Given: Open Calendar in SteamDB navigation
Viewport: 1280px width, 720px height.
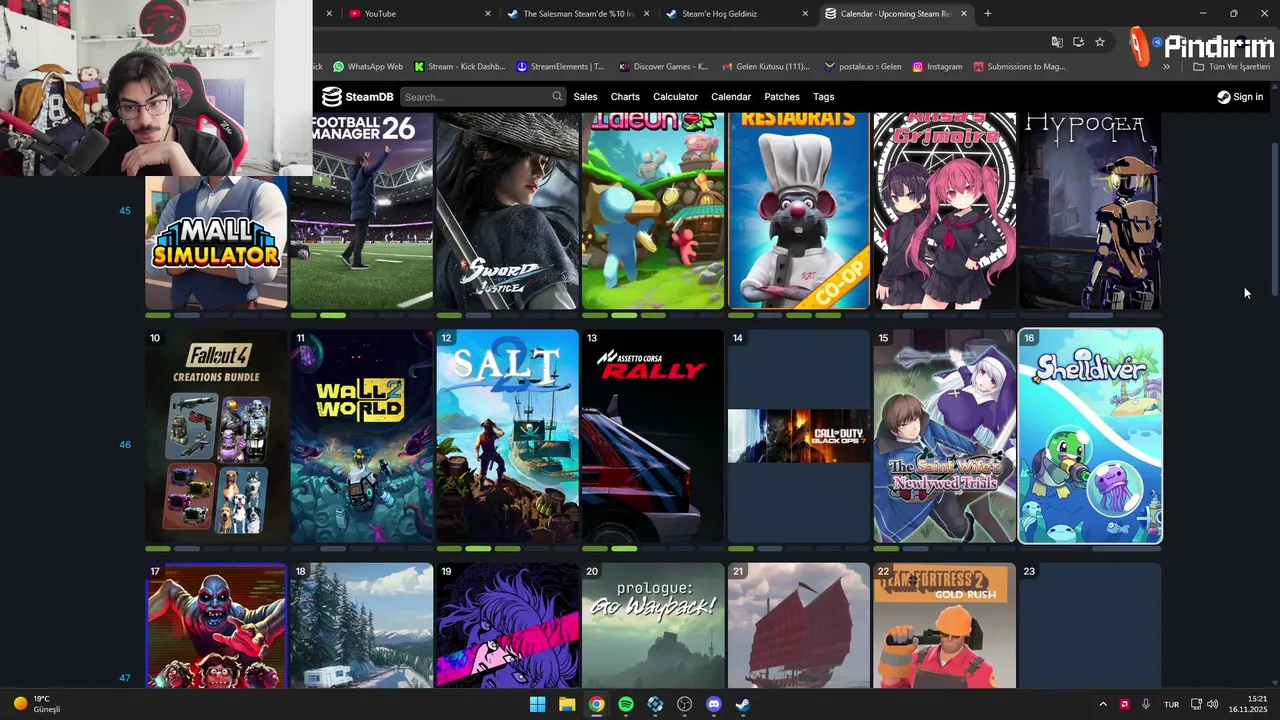Looking at the screenshot, I should 731,97.
